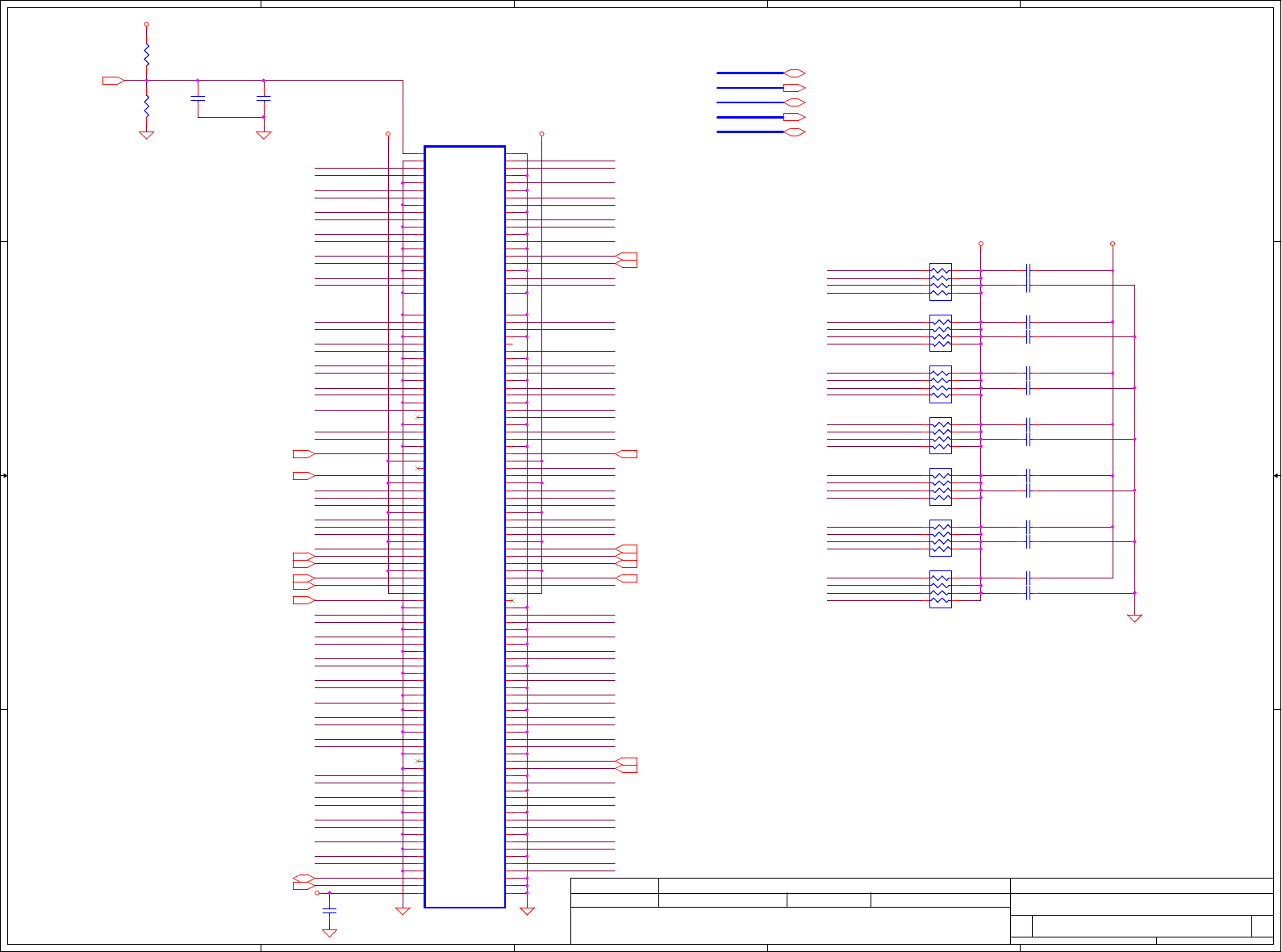Select the large blue IC symbol body

(465, 527)
